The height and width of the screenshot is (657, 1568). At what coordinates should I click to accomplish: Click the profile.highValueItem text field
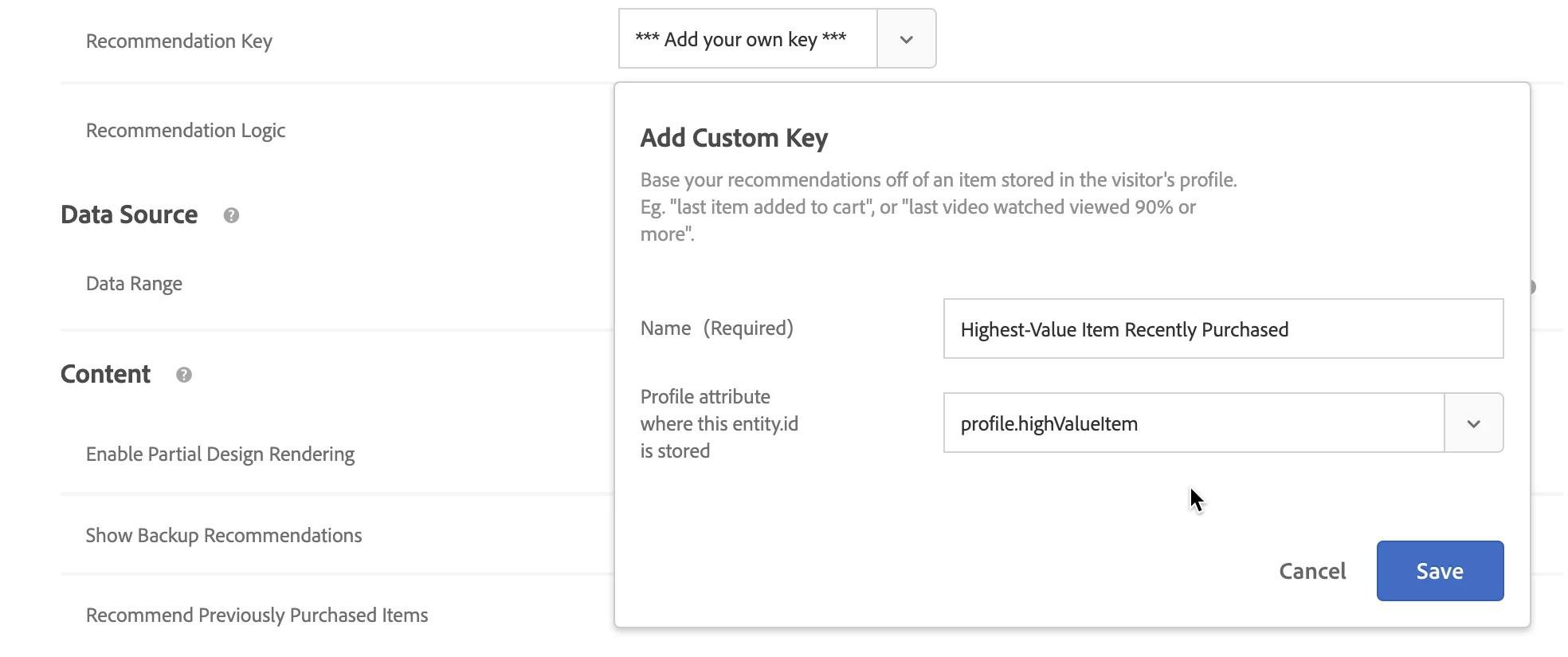tap(1194, 423)
